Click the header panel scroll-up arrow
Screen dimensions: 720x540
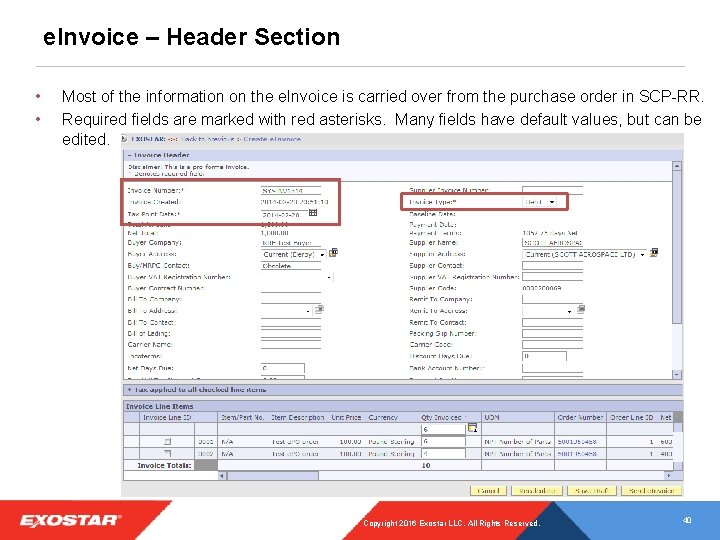click(x=677, y=166)
